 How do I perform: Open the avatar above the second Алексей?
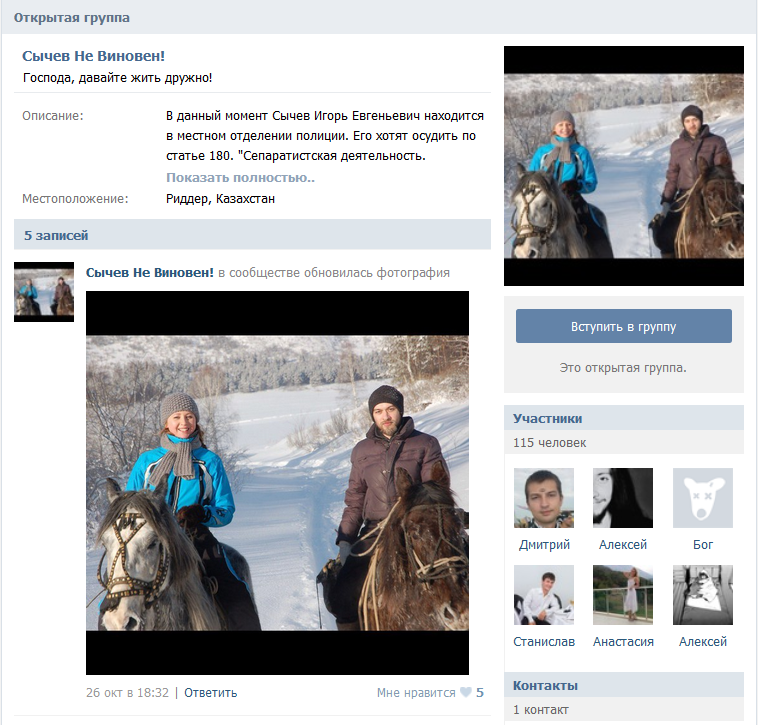[703, 595]
